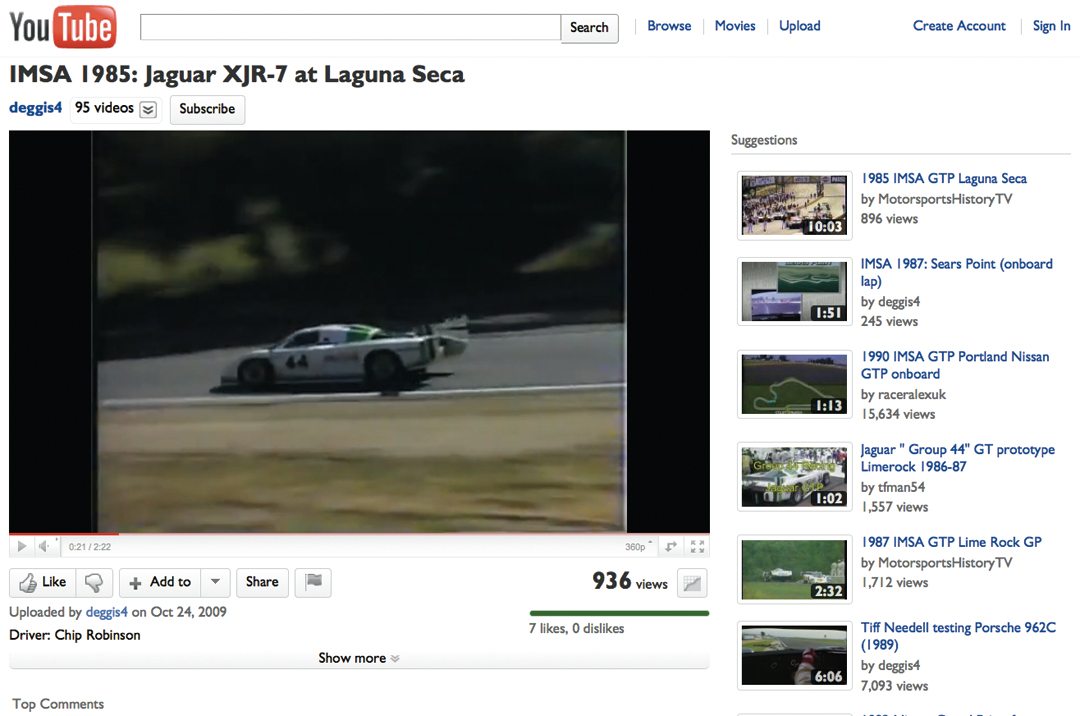Select the '1,557 views' text

tap(894, 507)
